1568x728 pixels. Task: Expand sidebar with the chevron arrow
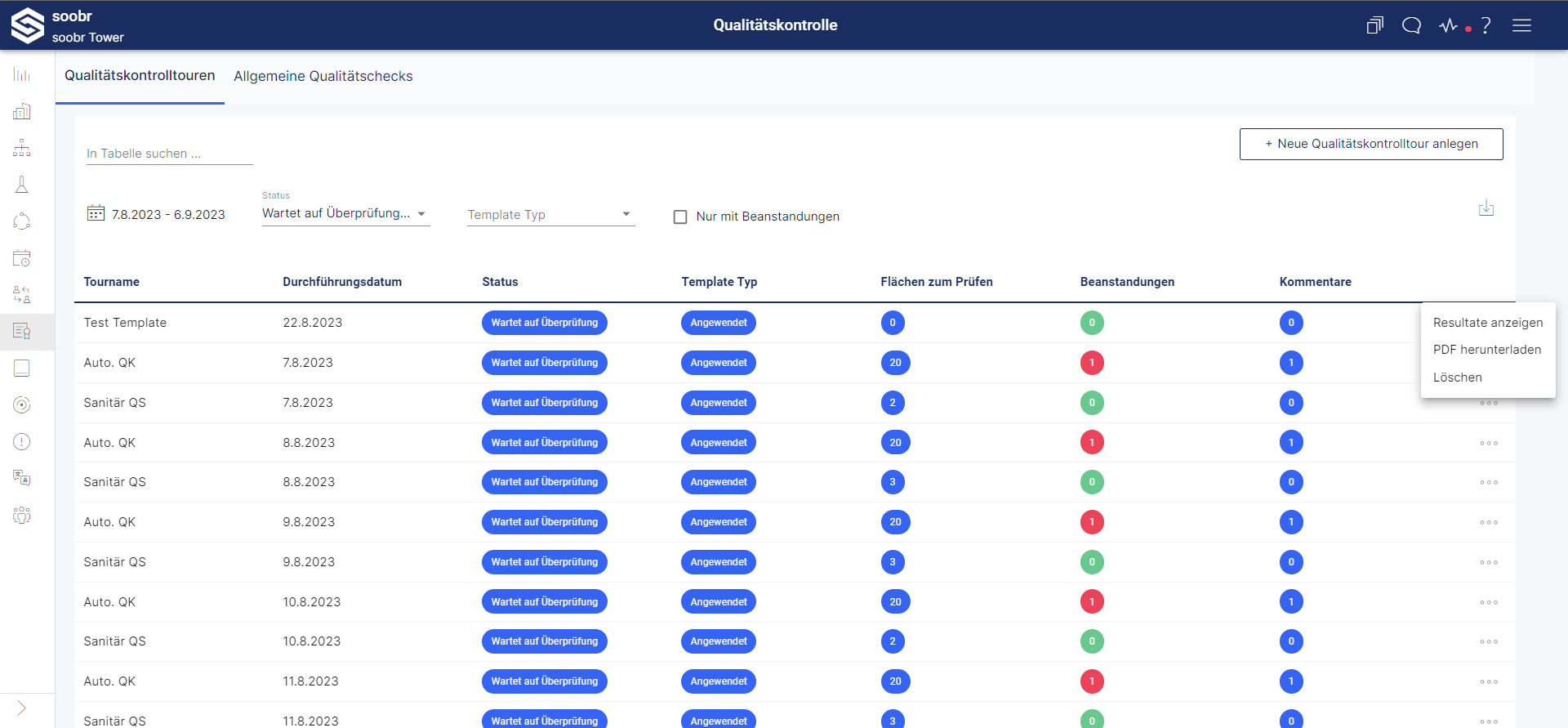(x=21, y=708)
